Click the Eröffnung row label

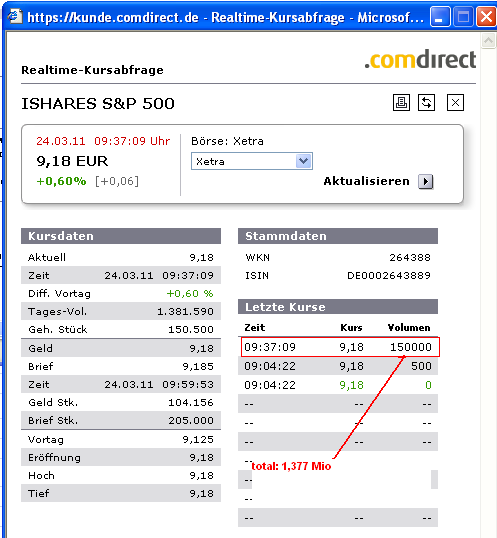pyautogui.click(x=55, y=457)
